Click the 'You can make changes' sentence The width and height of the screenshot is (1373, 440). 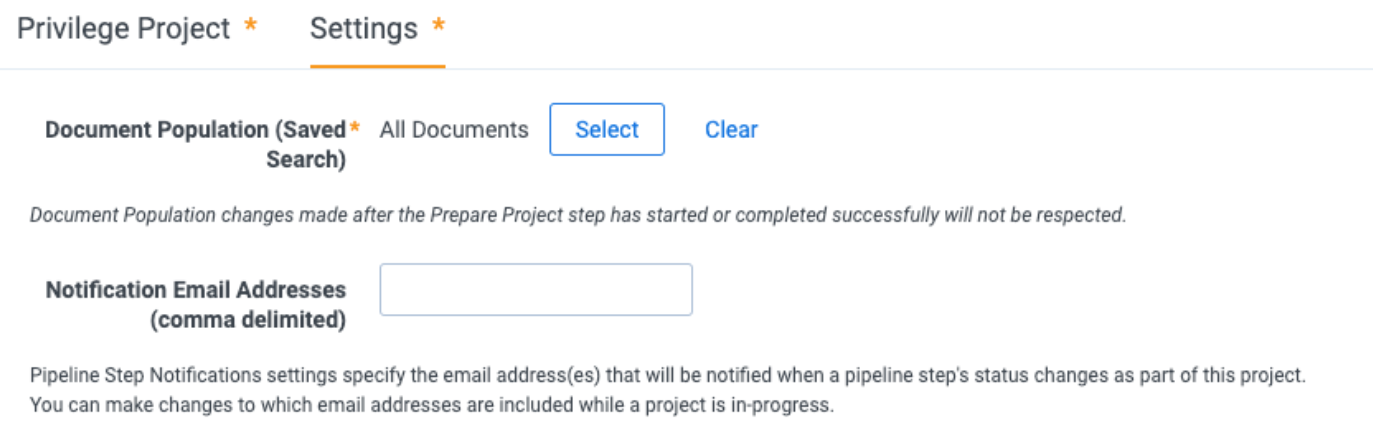(432, 407)
